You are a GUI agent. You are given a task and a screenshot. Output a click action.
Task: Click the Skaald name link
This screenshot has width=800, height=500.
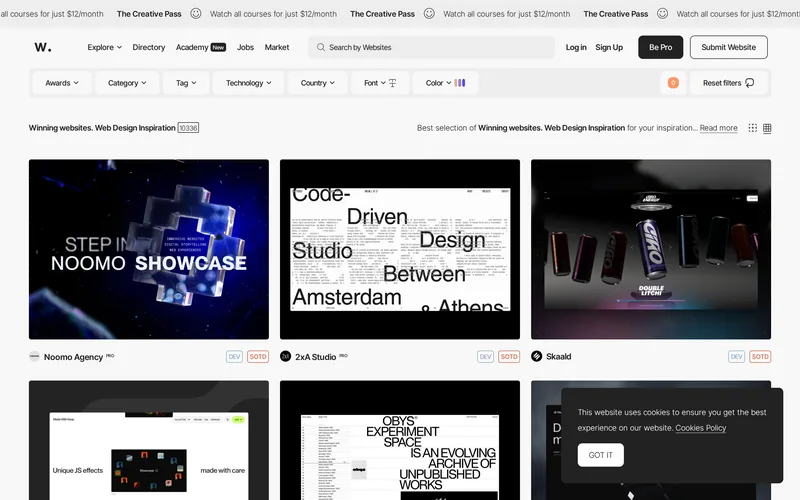[x=558, y=357]
